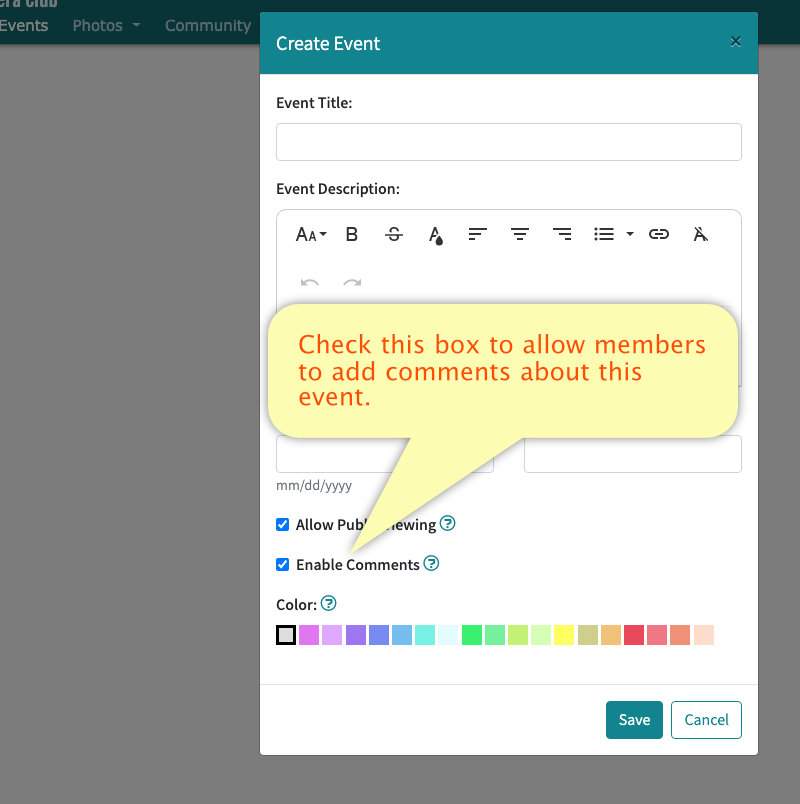Choose the red color swatch
The width and height of the screenshot is (800, 804).
634,635
